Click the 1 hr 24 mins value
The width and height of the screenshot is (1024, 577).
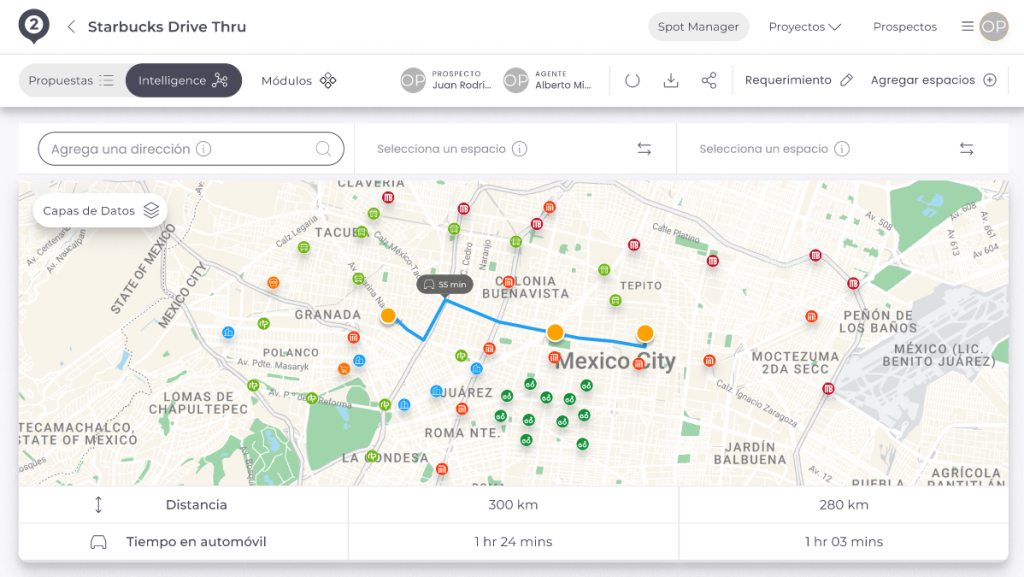tap(513, 541)
